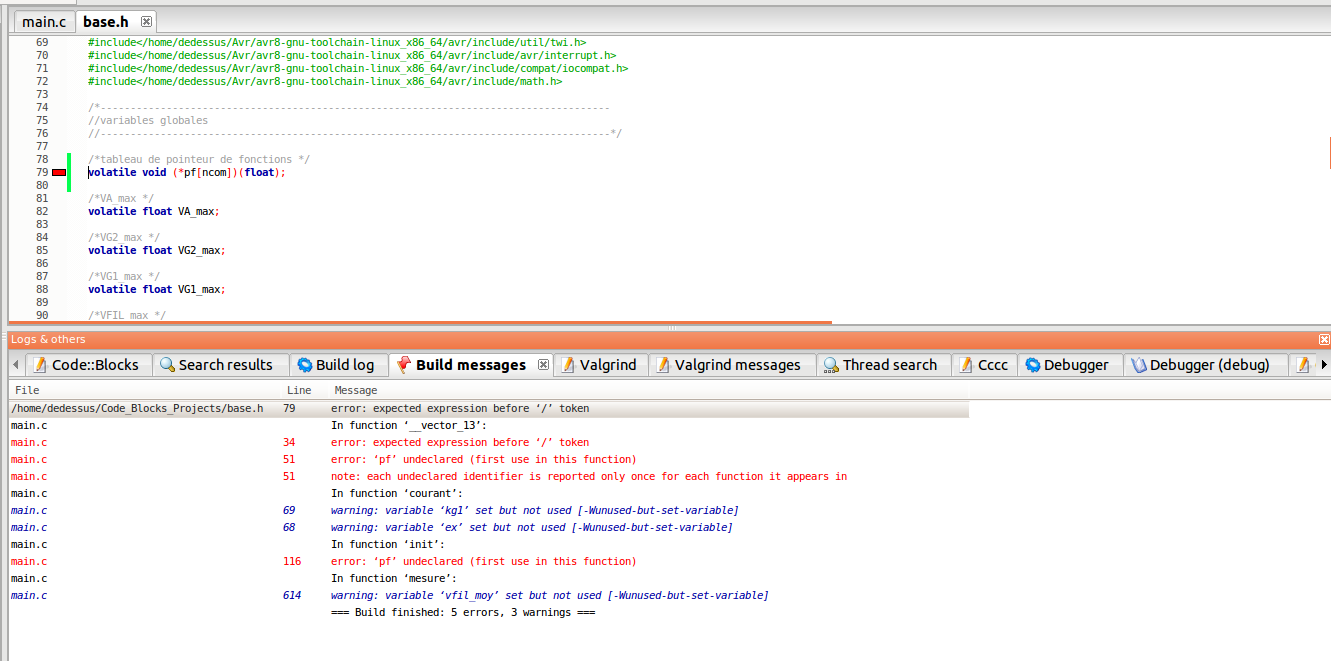Open the Valgrind tab
Screen dimensions: 1331x661
coord(600,365)
